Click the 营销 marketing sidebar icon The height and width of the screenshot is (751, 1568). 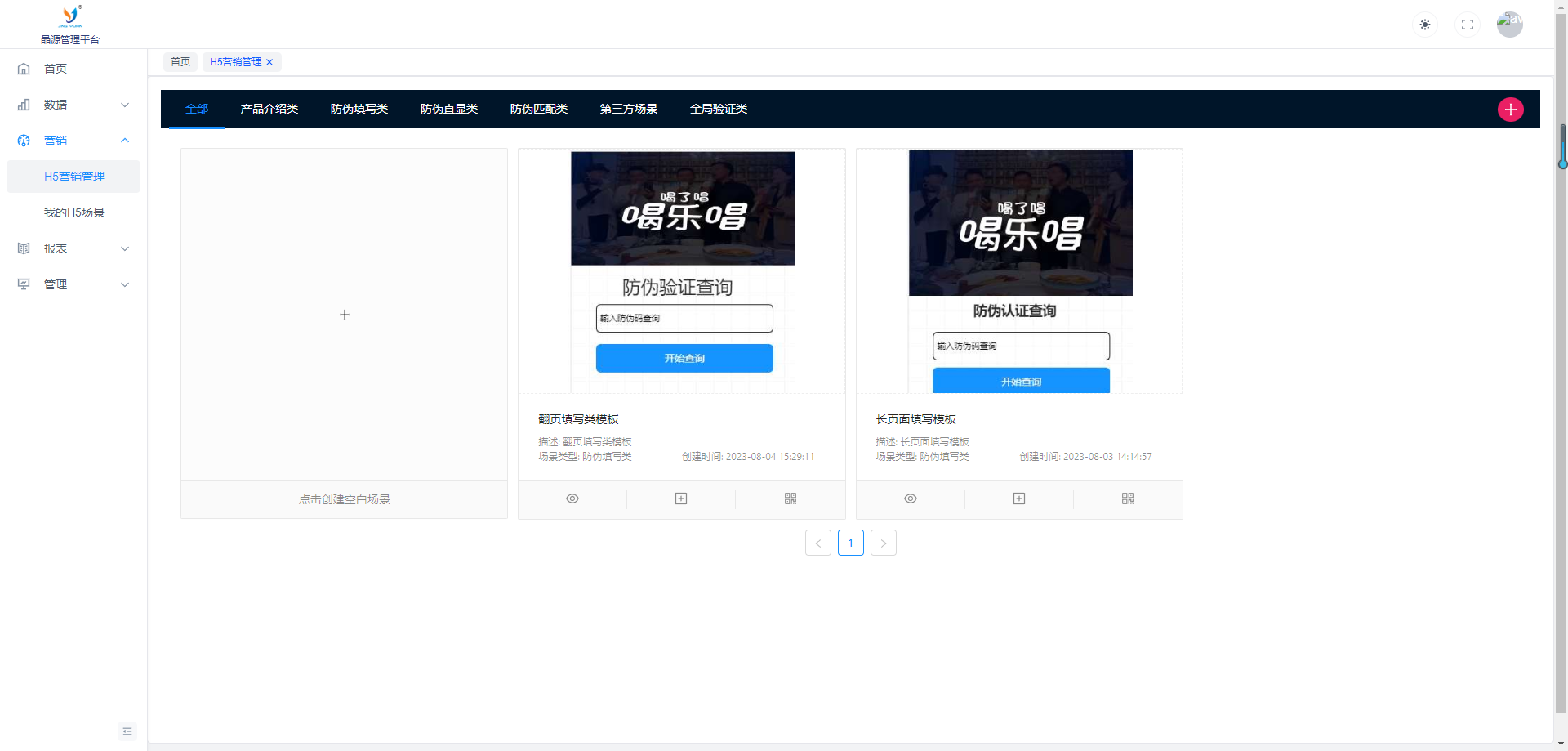tap(24, 141)
